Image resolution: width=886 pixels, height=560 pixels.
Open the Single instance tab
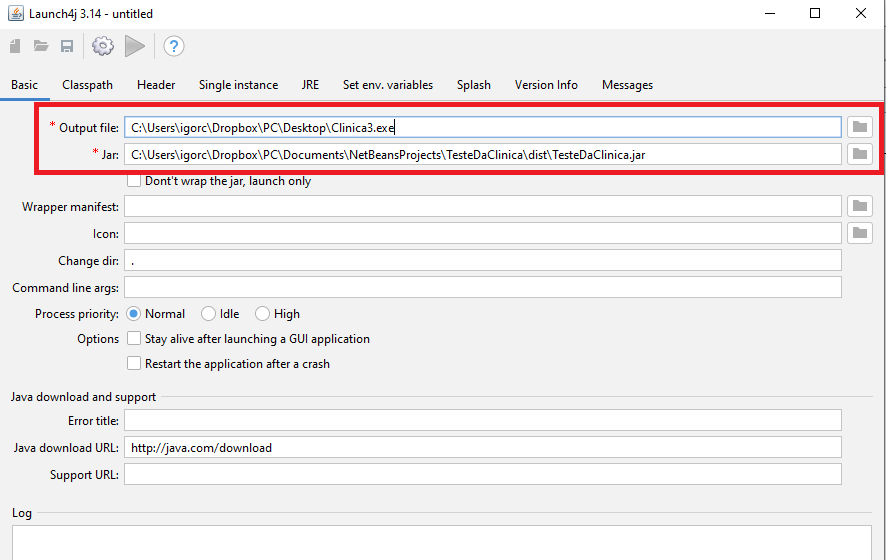[238, 85]
